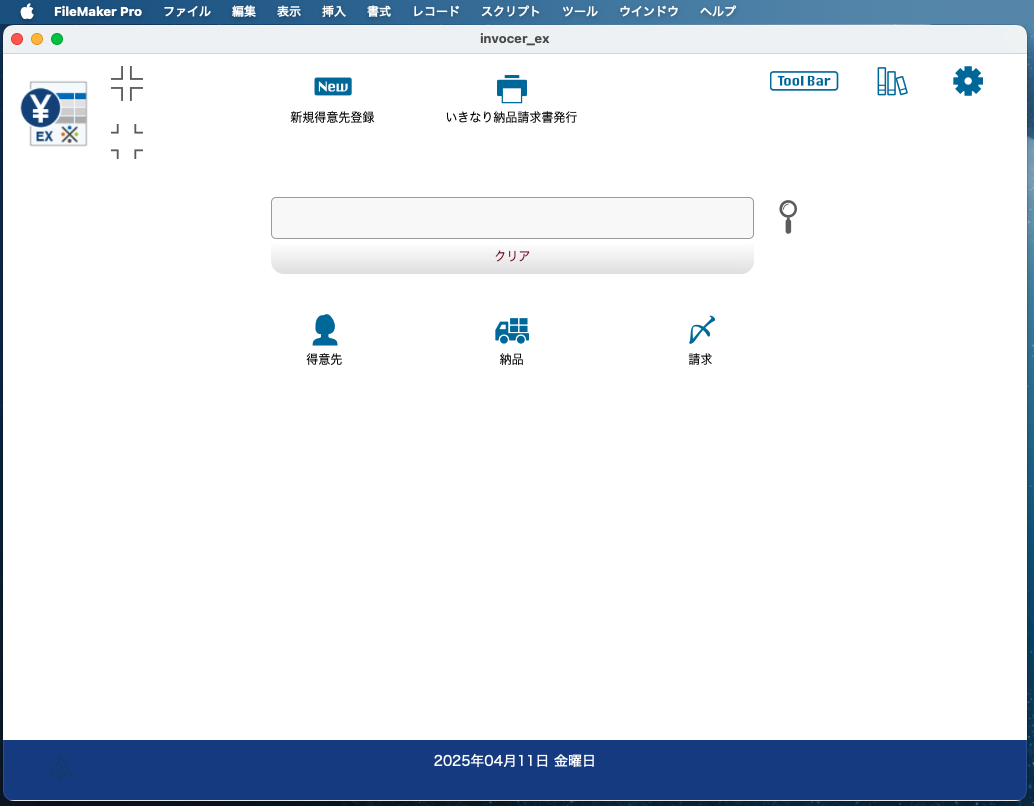Open the ファイル menu
1034x806 pixels.
click(x=187, y=12)
